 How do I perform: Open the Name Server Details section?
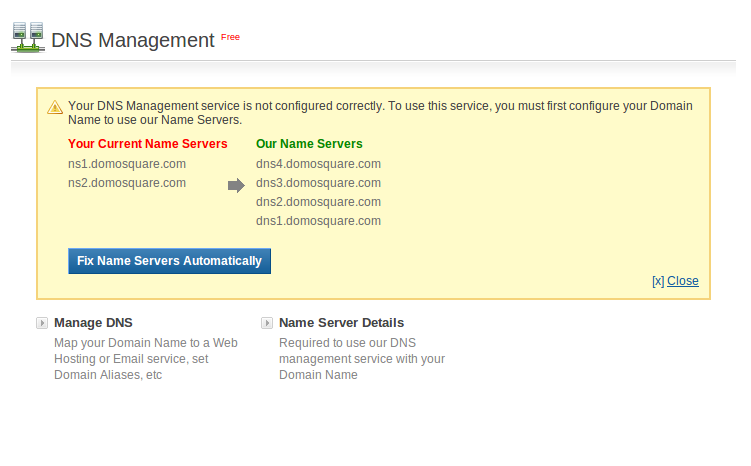pyautogui.click(x=341, y=323)
